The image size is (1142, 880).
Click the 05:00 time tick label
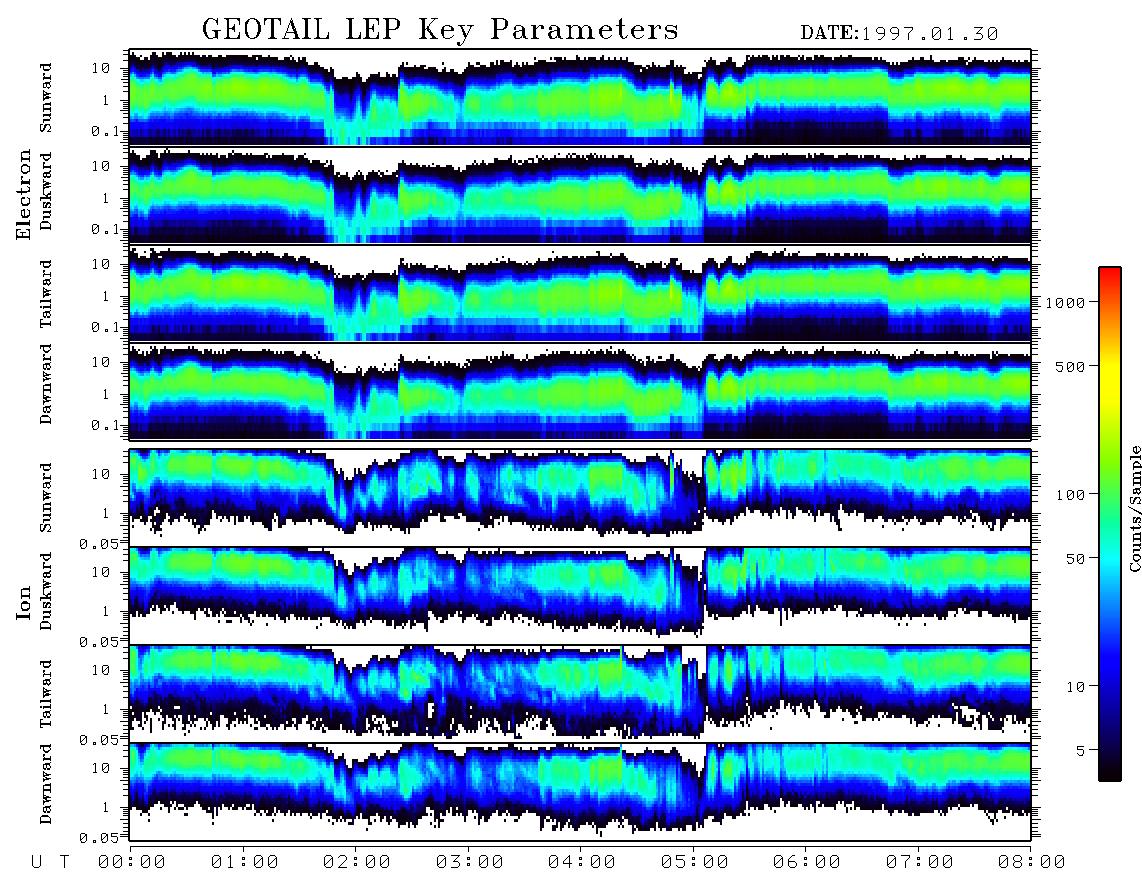click(695, 863)
